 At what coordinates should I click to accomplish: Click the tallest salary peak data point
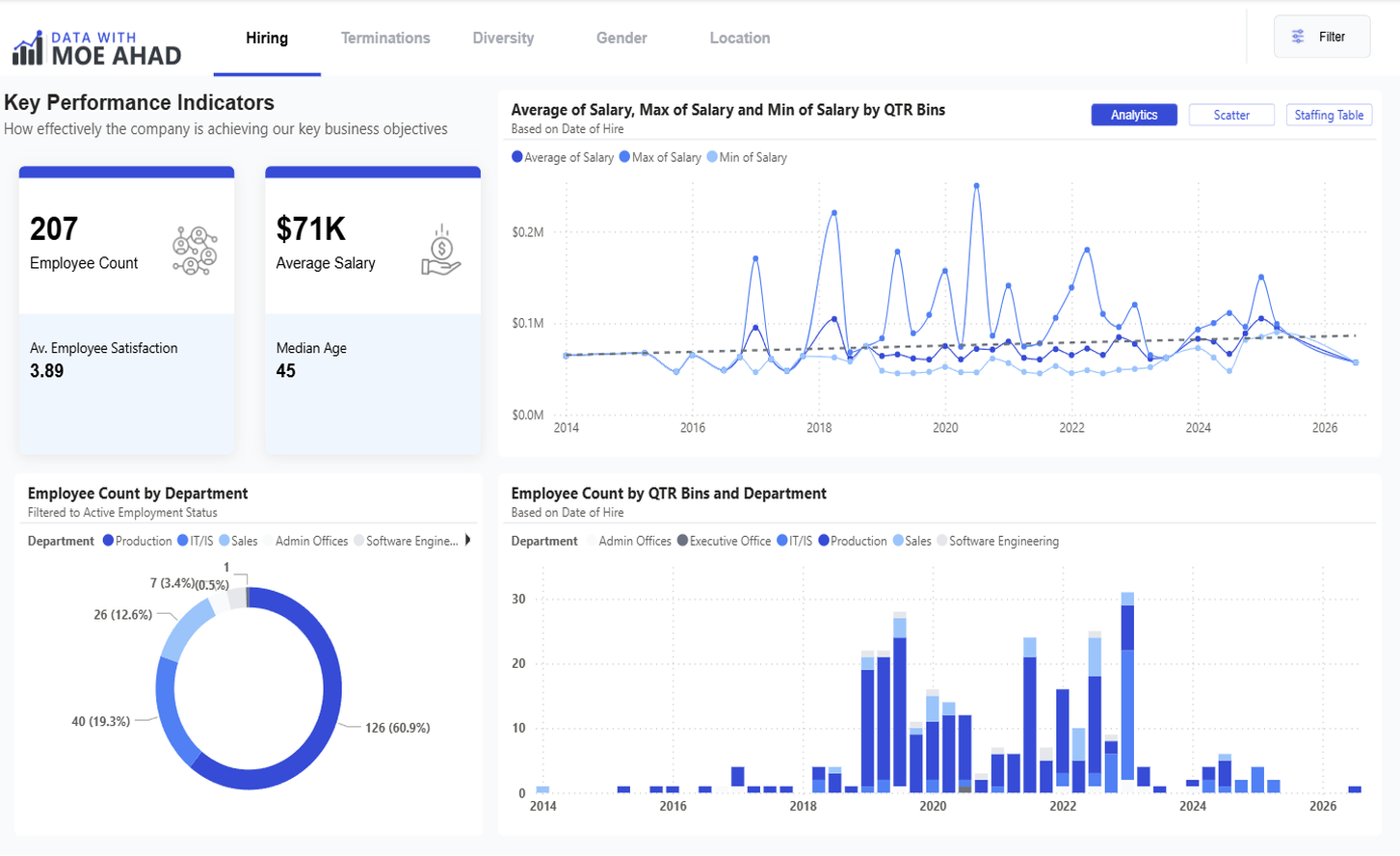pos(977,186)
